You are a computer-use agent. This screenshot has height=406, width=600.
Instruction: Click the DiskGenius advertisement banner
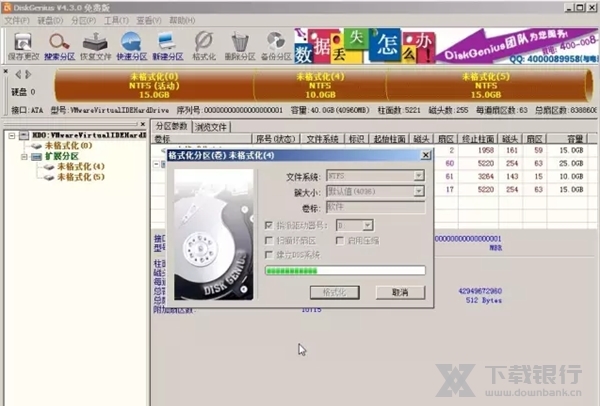coord(446,46)
